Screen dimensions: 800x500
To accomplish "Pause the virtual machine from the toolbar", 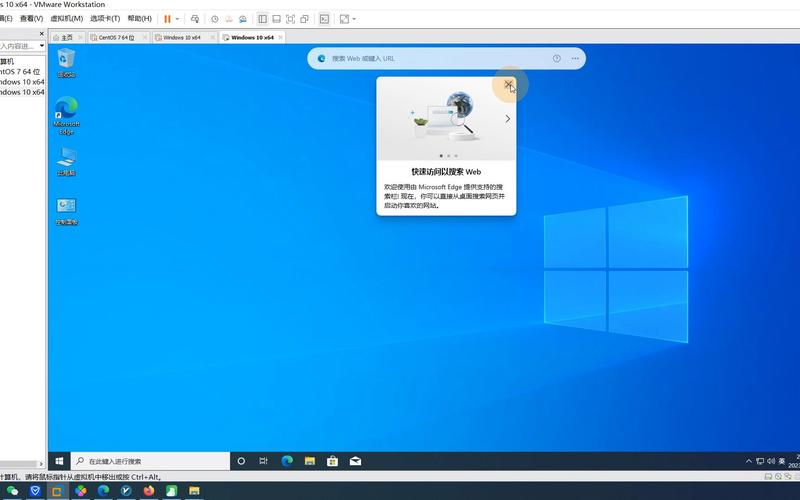I will (167, 19).
